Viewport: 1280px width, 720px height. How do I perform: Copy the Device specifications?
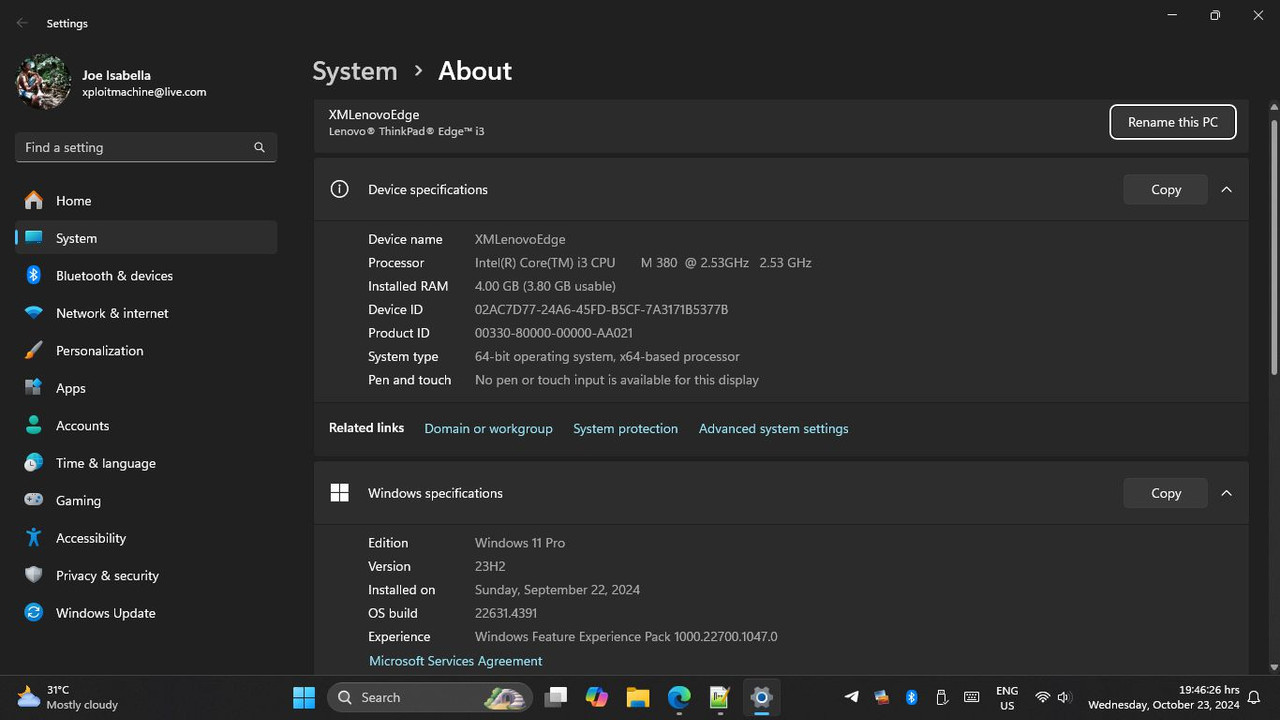[1165, 190]
